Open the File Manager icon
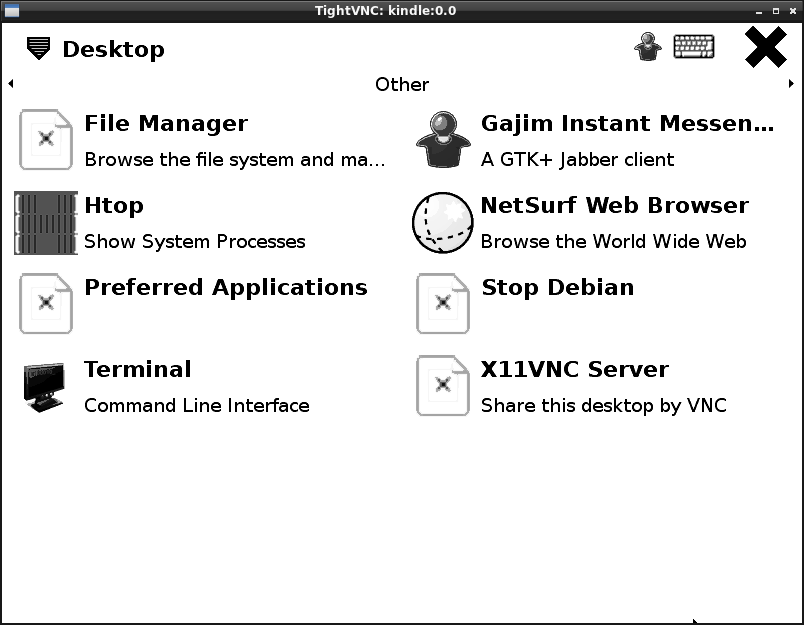 pos(46,140)
